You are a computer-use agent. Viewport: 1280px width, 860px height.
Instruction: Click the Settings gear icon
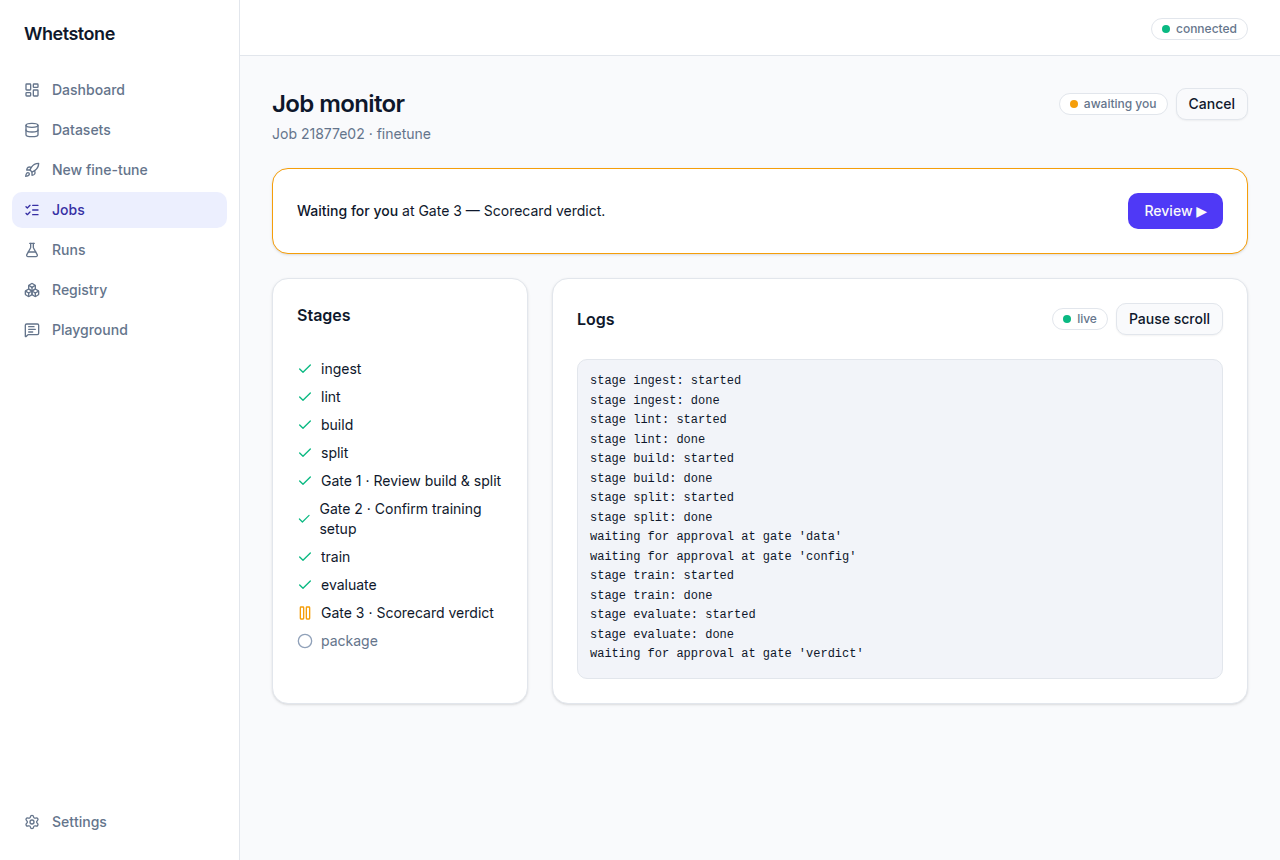(x=32, y=822)
